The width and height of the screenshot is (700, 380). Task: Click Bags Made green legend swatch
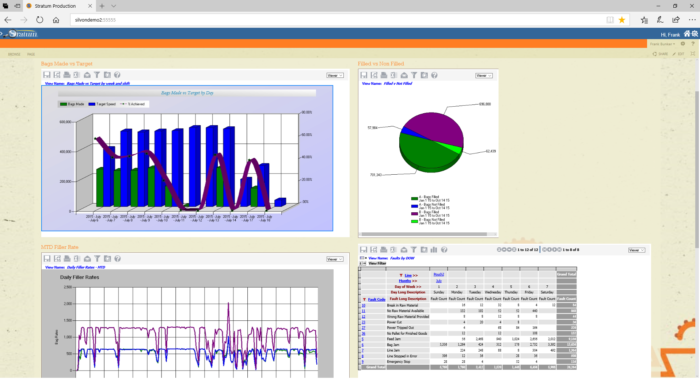(63, 104)
